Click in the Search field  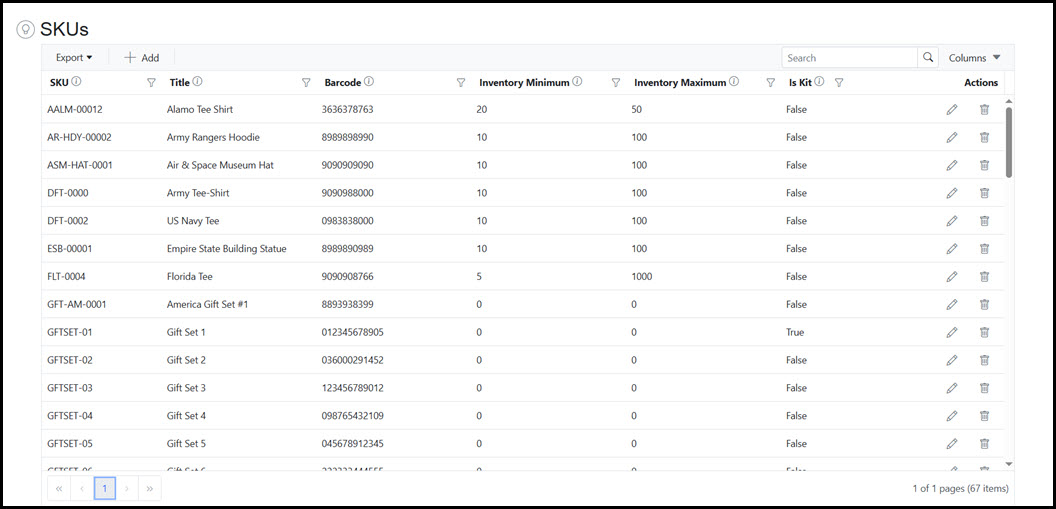tap(849, 58)
